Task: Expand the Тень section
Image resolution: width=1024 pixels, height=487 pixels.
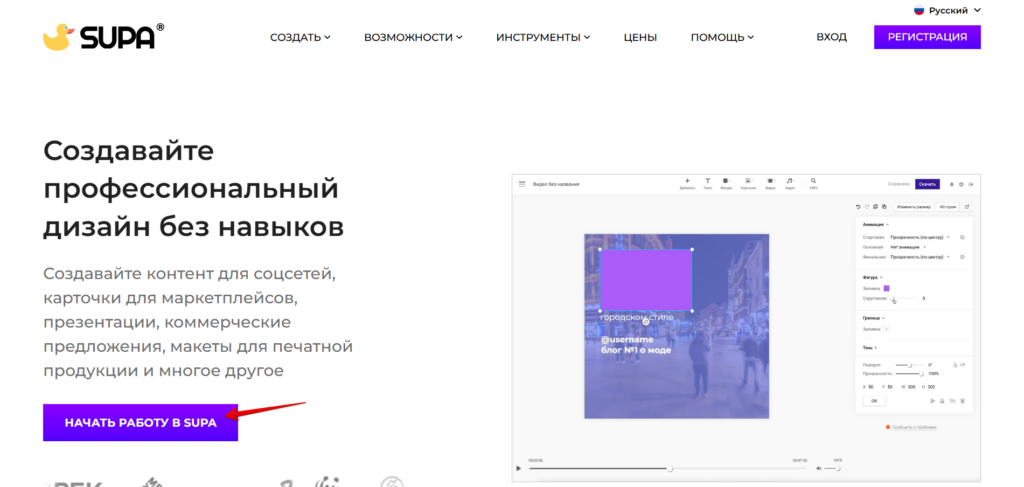Action: pos(870,348)
